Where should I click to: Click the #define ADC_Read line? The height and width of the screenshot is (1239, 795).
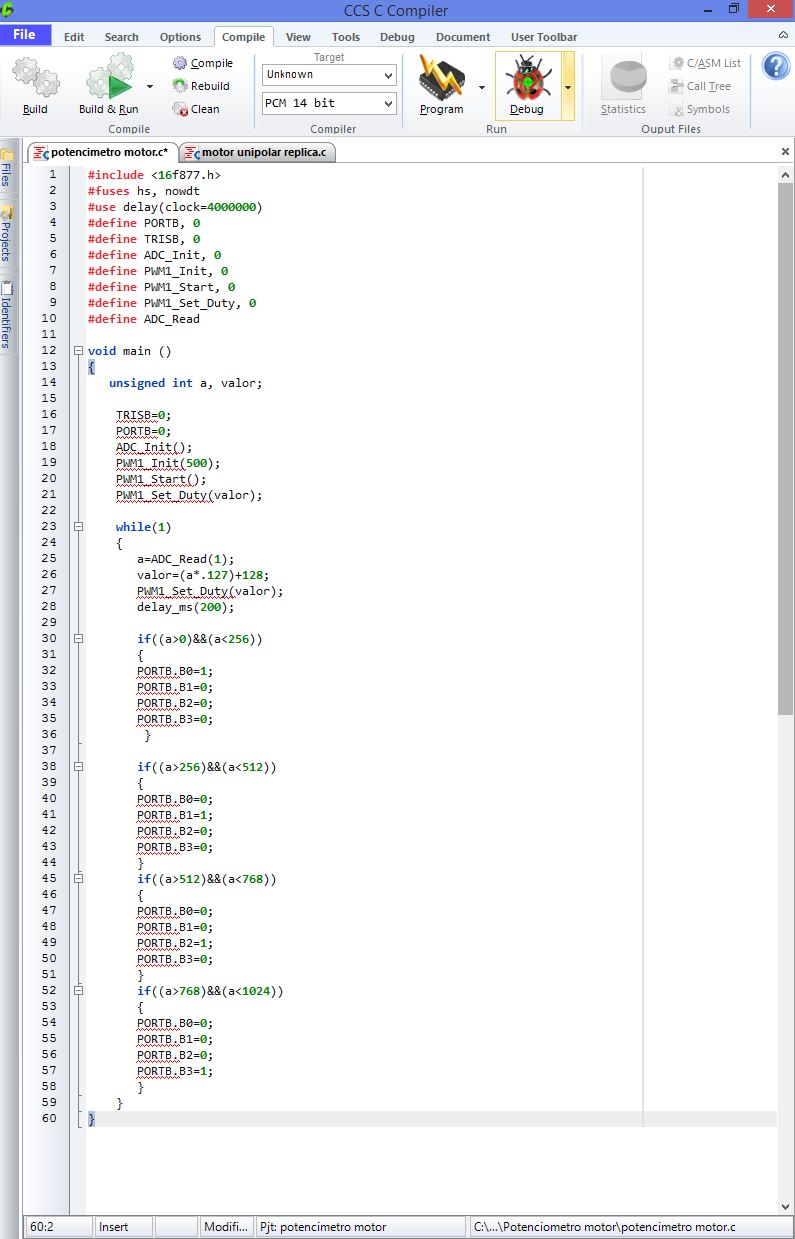coord(144,319)
